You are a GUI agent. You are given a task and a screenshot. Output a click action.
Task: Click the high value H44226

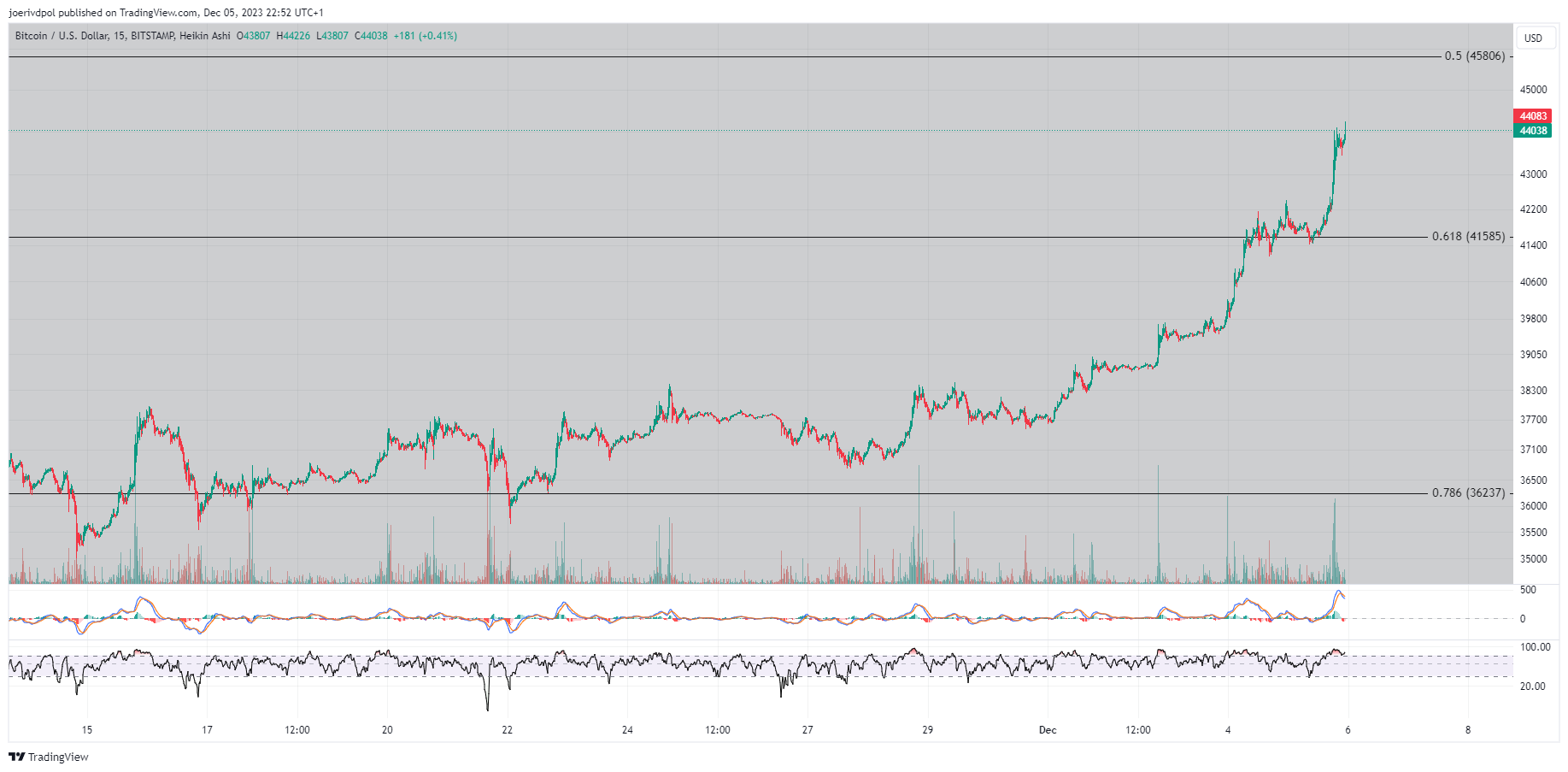[x=293, y=36]
